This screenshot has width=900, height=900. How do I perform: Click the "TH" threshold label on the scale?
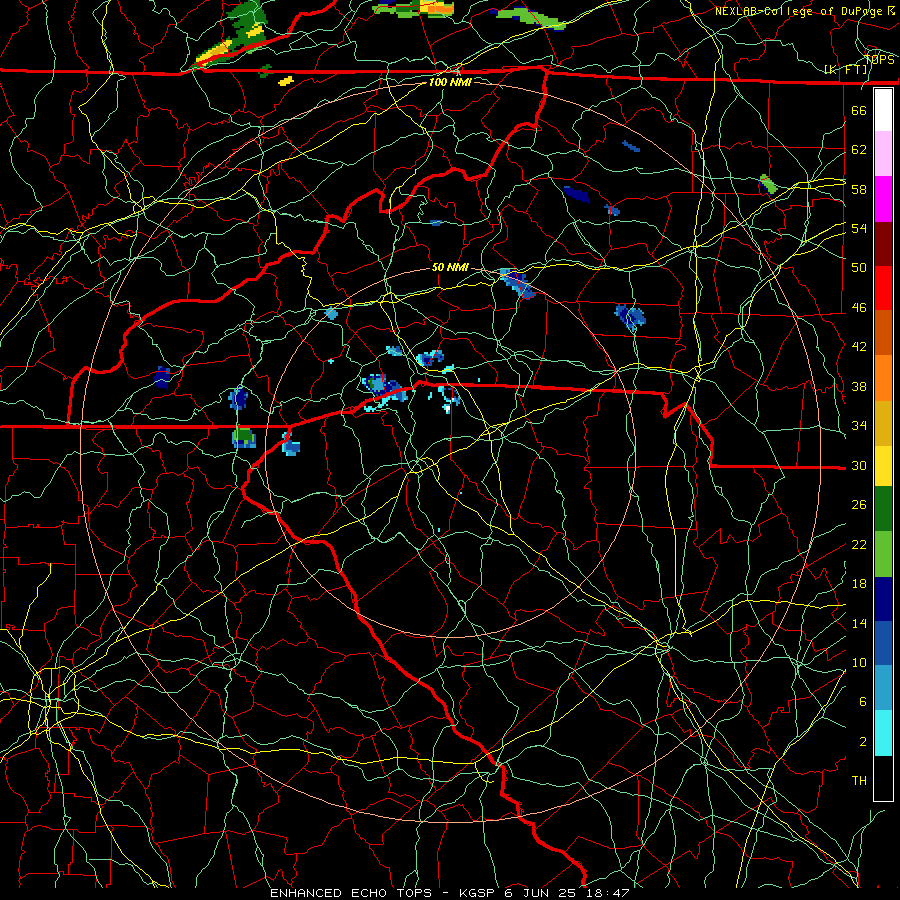coord(859,781)
